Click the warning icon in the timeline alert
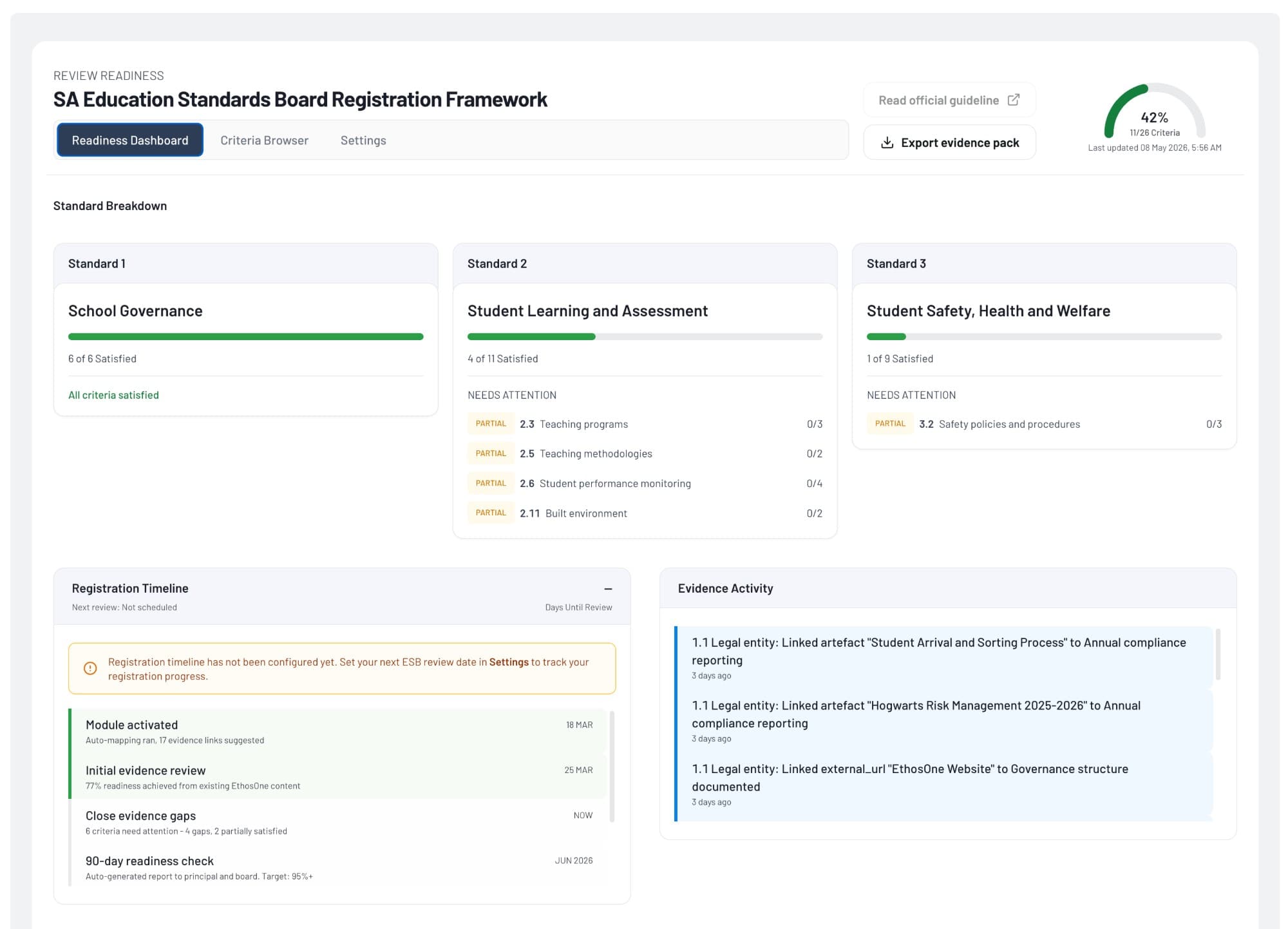The image size is (1288, 929). click(90, 668)
